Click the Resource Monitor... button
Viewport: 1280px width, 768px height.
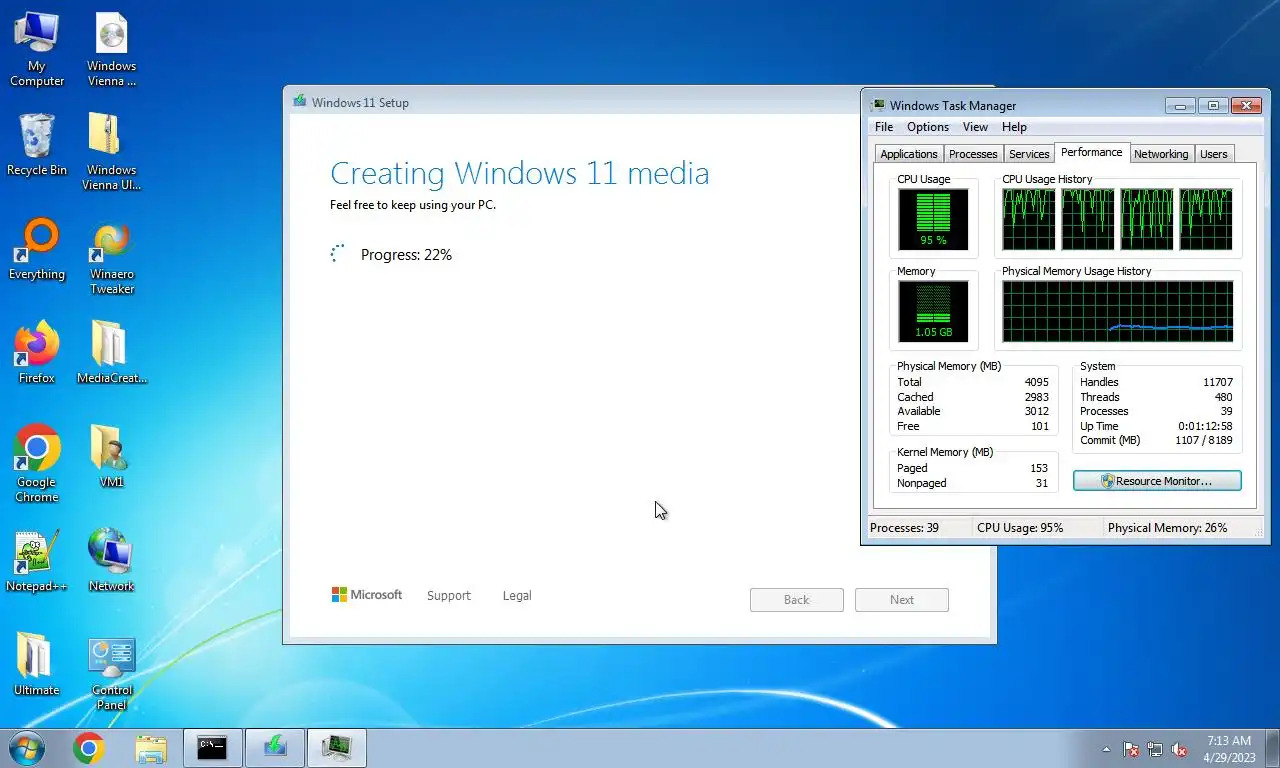pyautogui.click(x=1157, y=481)
